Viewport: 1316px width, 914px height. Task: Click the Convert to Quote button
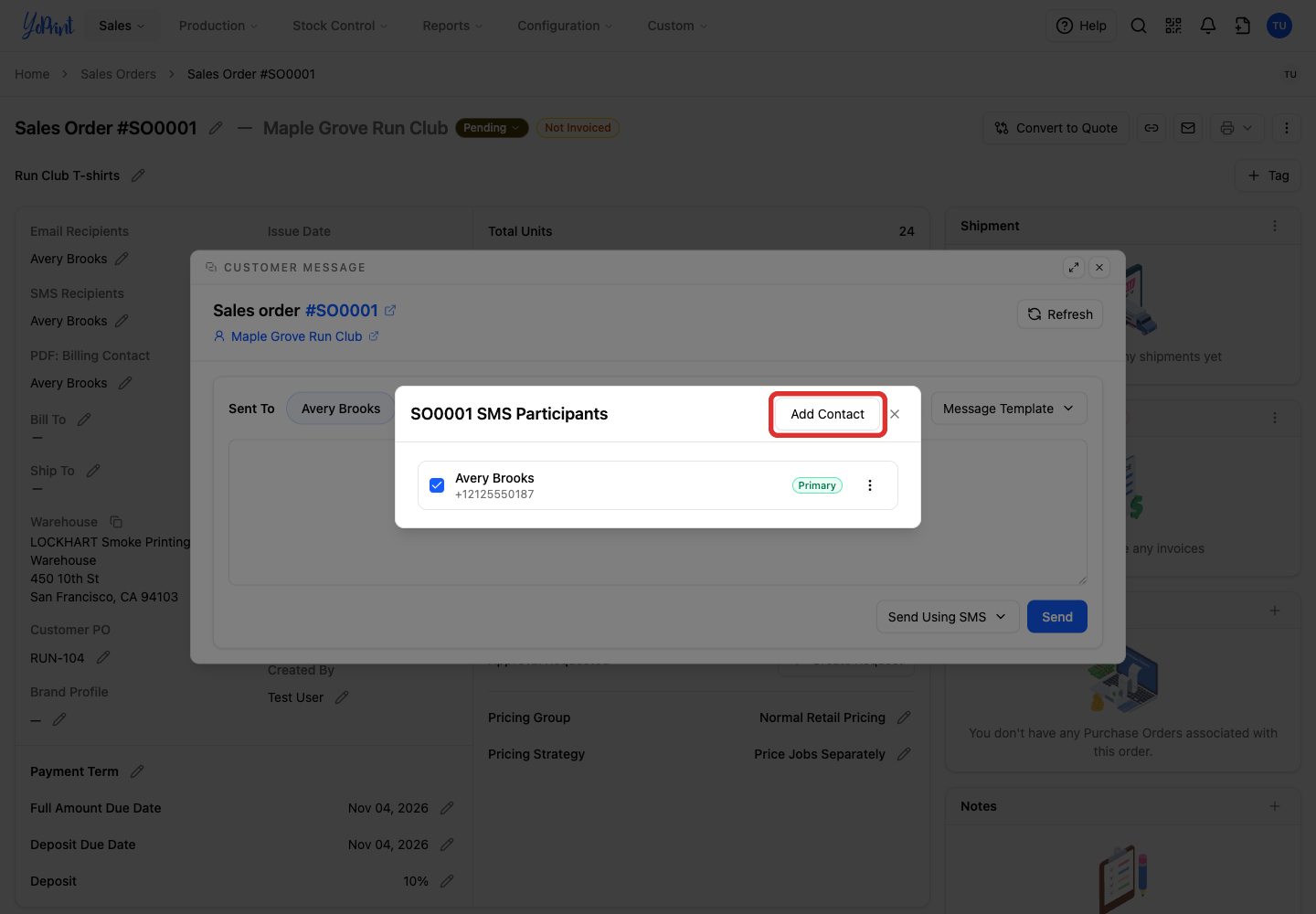1056,128
